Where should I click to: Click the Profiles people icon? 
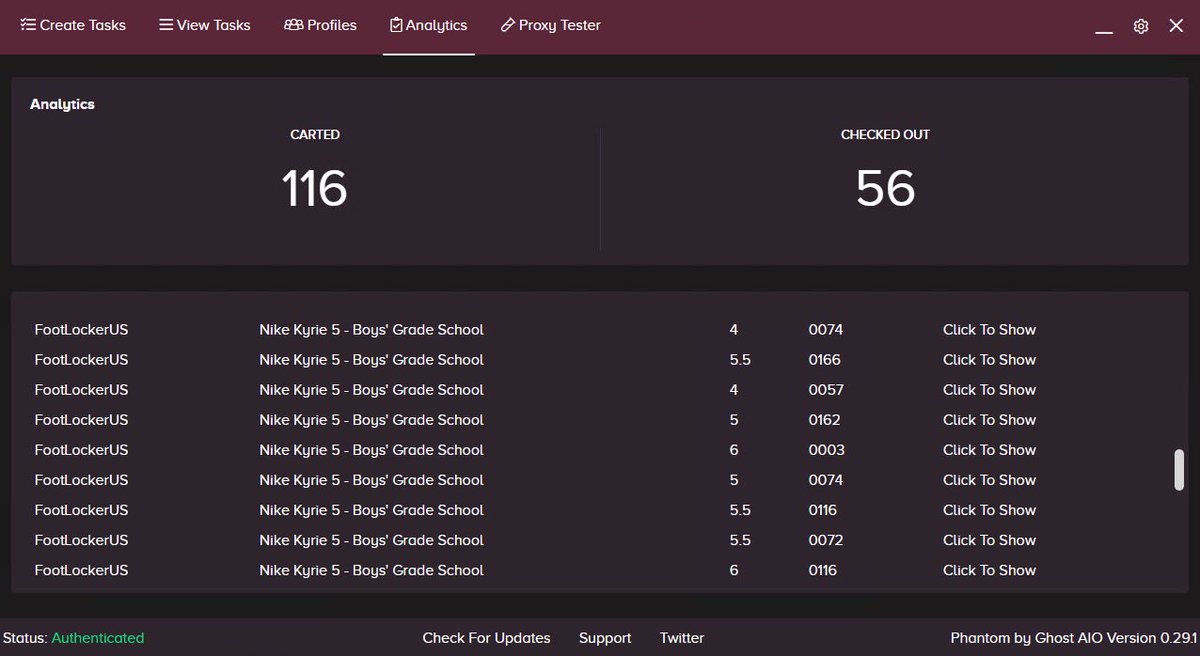coord(294,25)
